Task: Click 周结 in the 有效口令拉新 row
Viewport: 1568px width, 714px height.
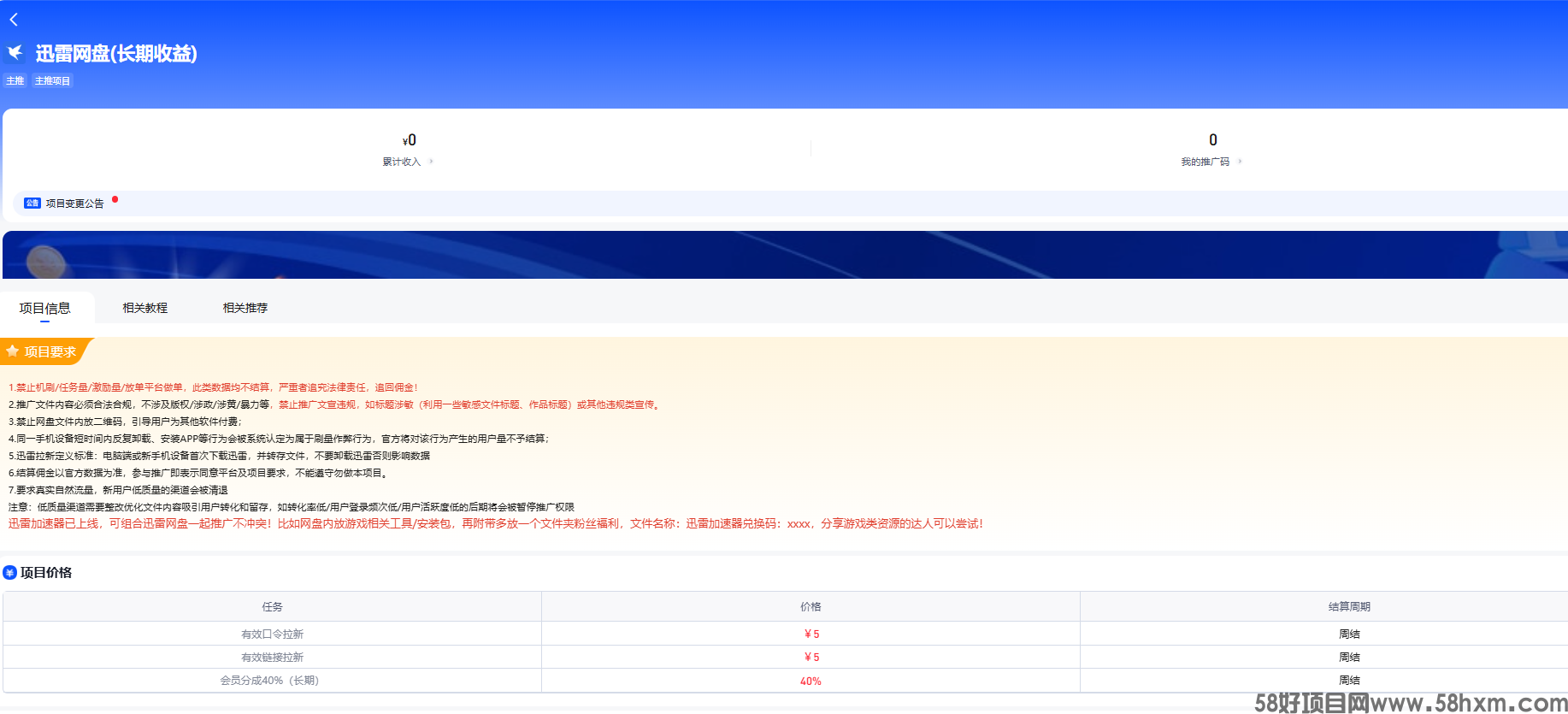Action: point(1349,634)
